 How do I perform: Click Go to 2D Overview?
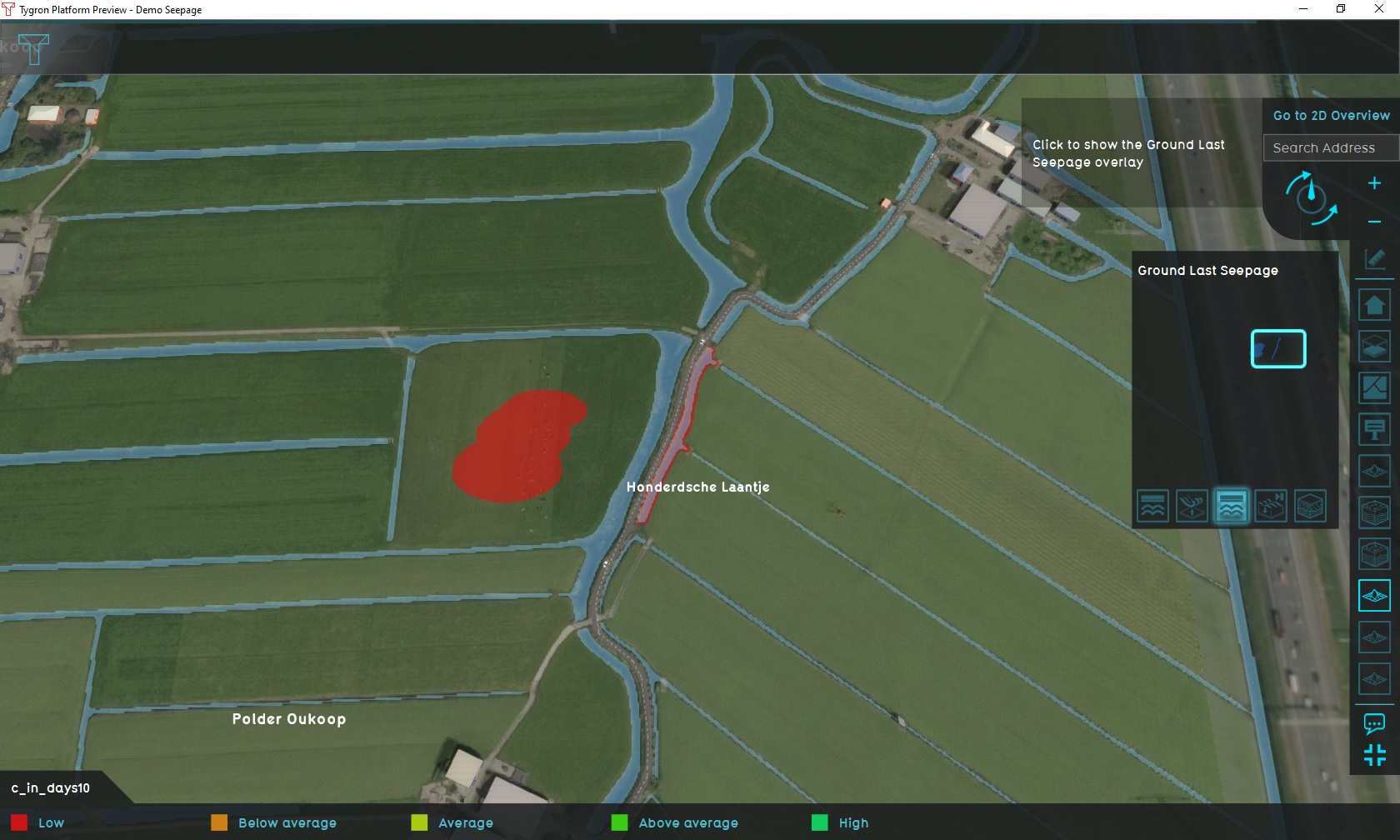coord(1331,116)
